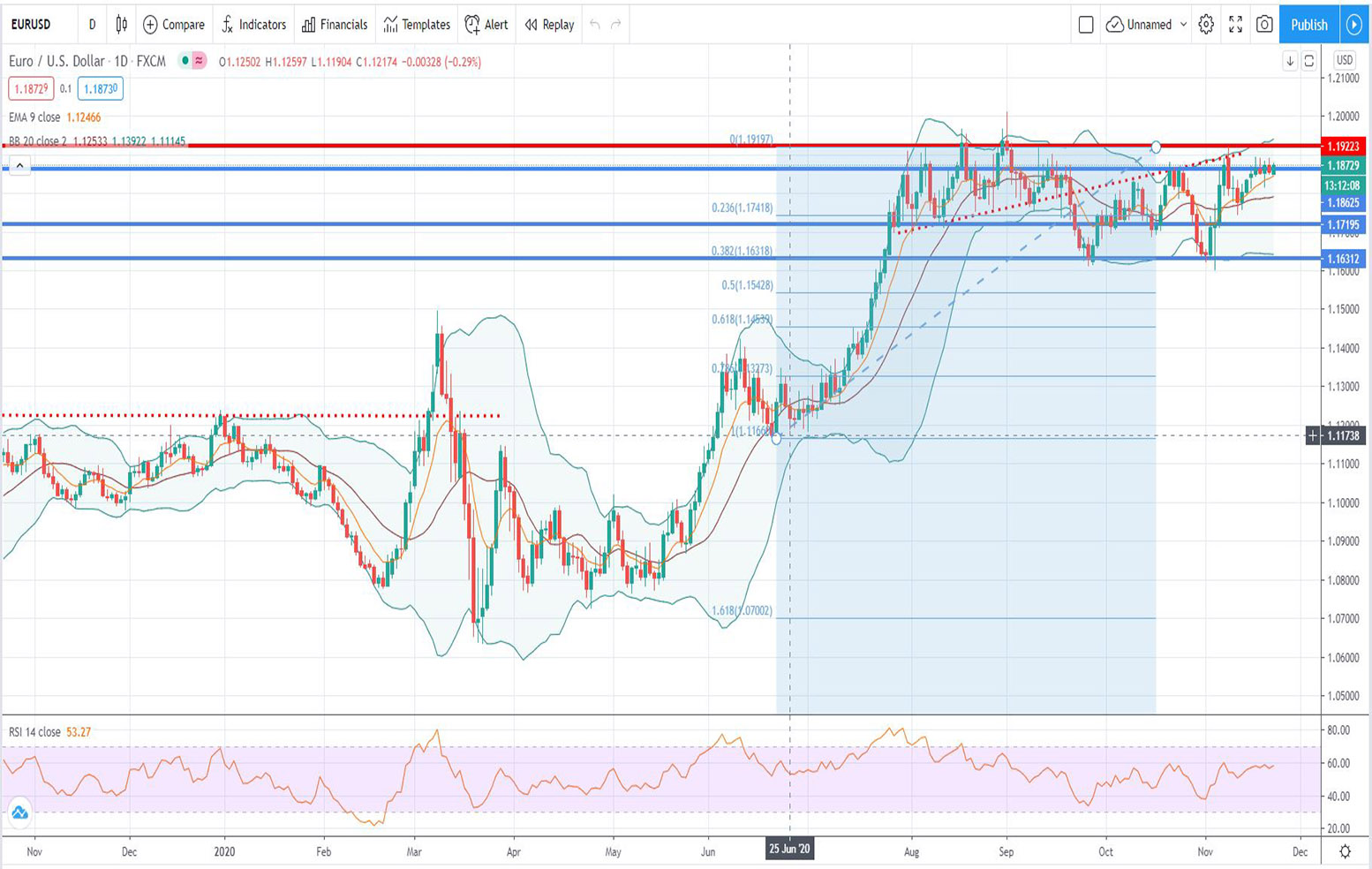The height and width of the screenshot is (869, 1372).
Task: Click the red sell price 1.18729 button
Action: [31, 88]
